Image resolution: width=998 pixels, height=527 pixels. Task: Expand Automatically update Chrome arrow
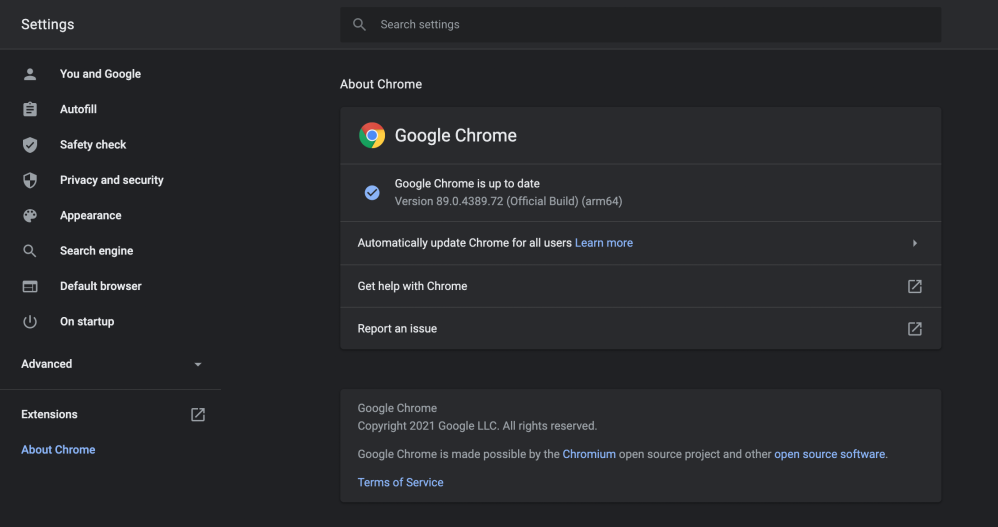click(x=914, y=243)
